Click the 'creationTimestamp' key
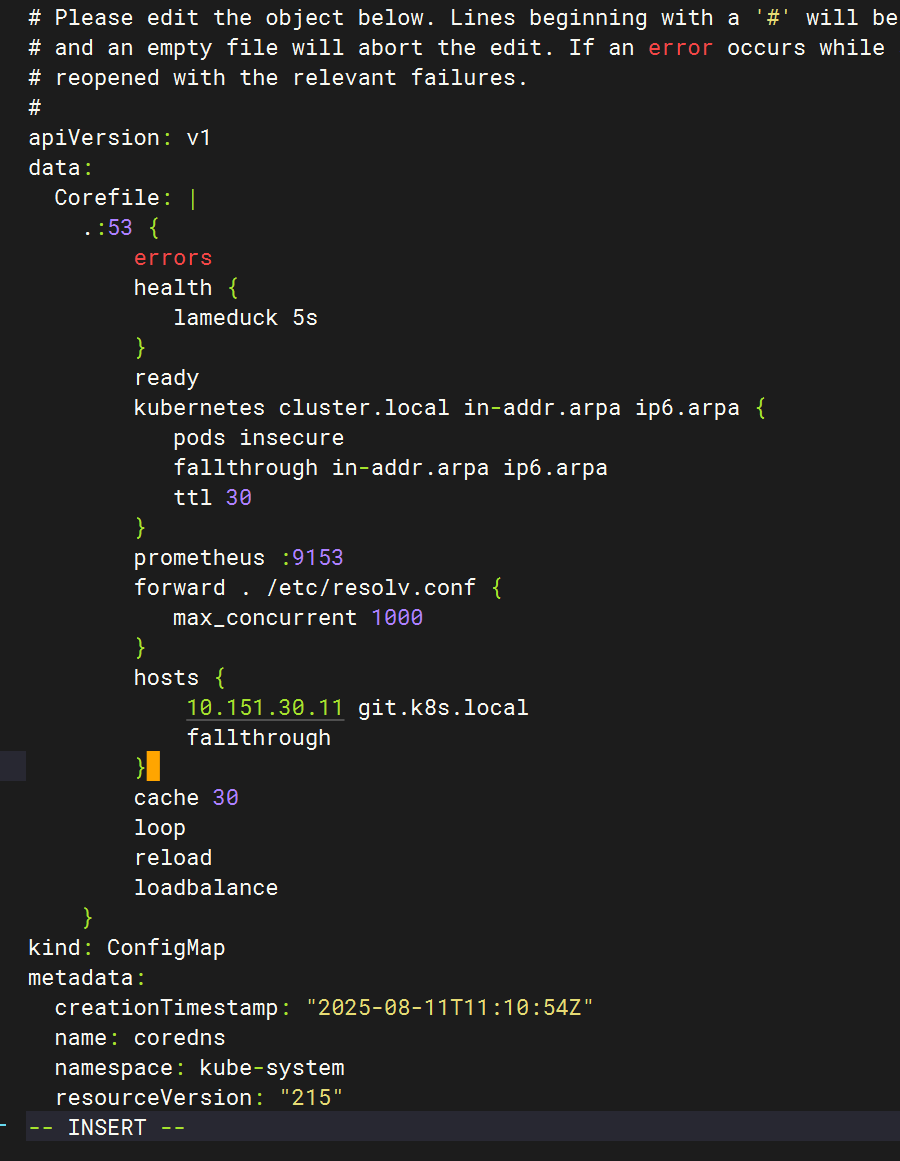 point(167,1008)
